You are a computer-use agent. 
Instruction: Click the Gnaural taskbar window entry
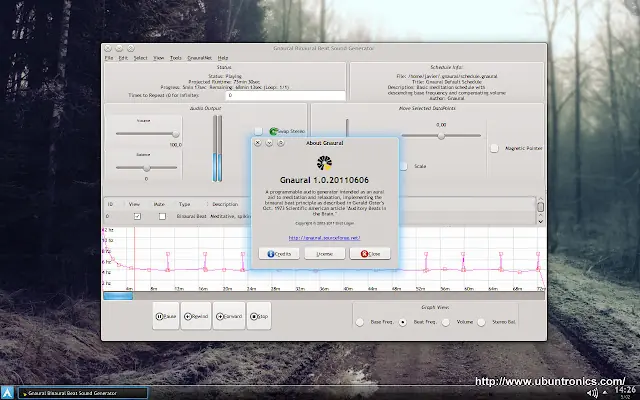[83, 393]
